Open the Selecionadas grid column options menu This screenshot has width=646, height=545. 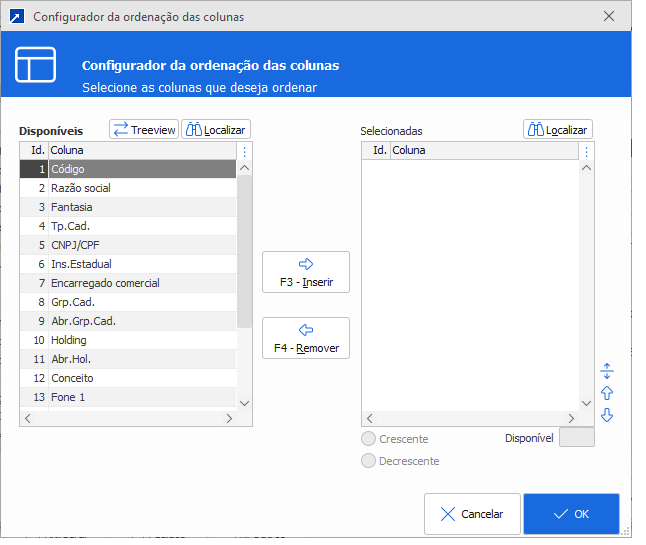point(587,151)
